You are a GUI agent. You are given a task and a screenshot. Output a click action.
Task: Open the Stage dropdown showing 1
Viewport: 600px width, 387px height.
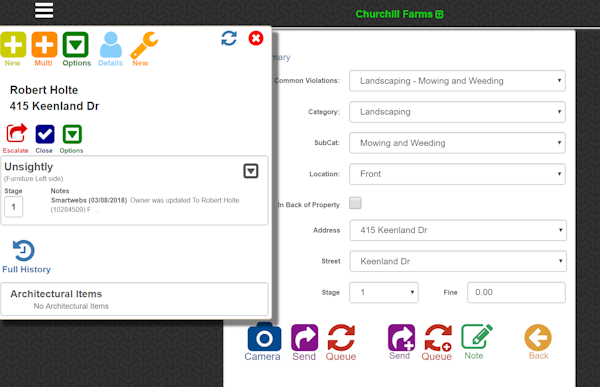pos(384,292)
